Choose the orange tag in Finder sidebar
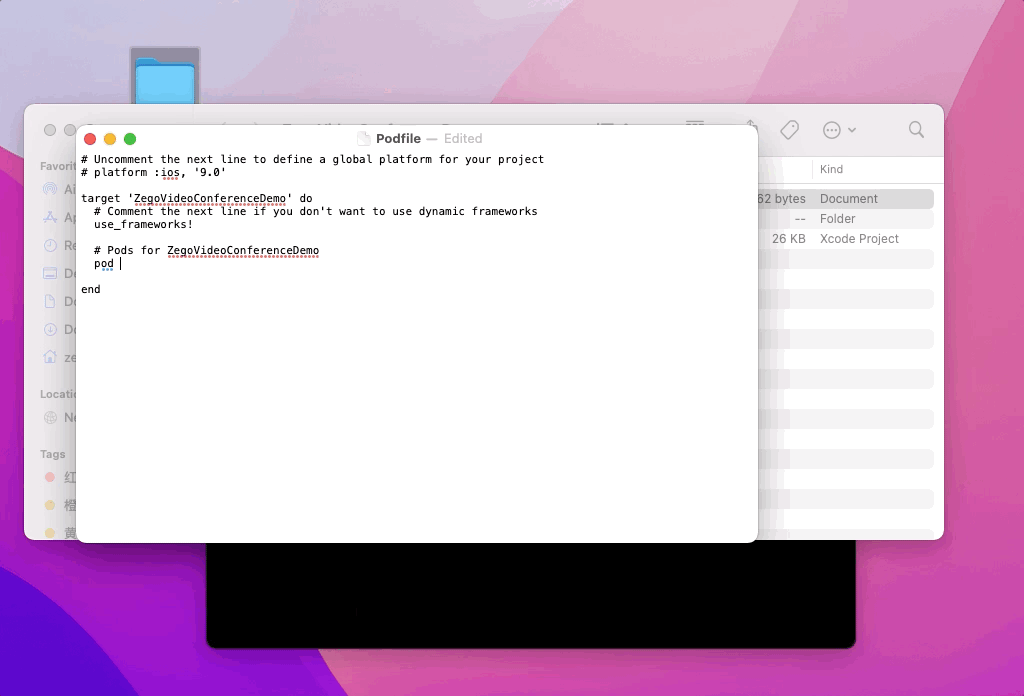This screenshot has width=1024, height=696. [50, 505]
